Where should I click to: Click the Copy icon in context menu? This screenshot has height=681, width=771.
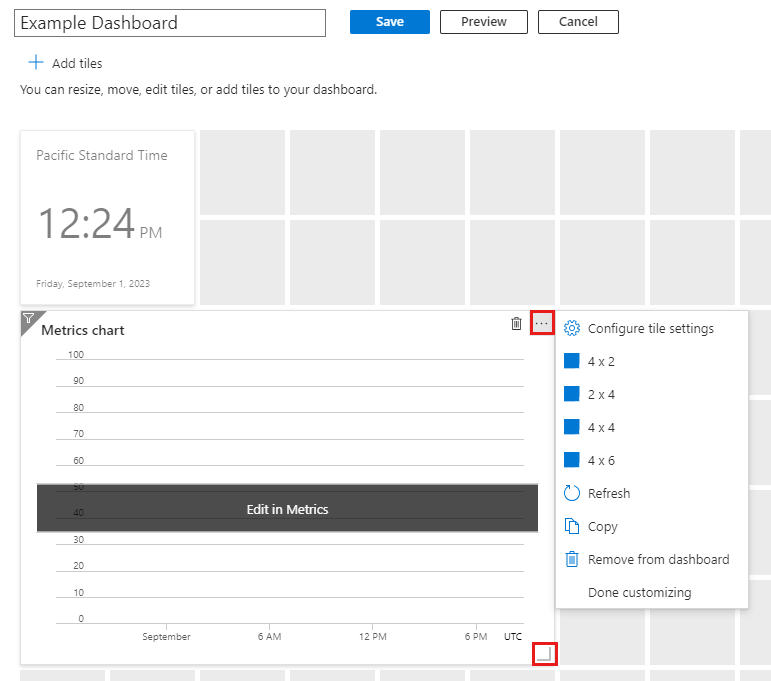[572, 526]
